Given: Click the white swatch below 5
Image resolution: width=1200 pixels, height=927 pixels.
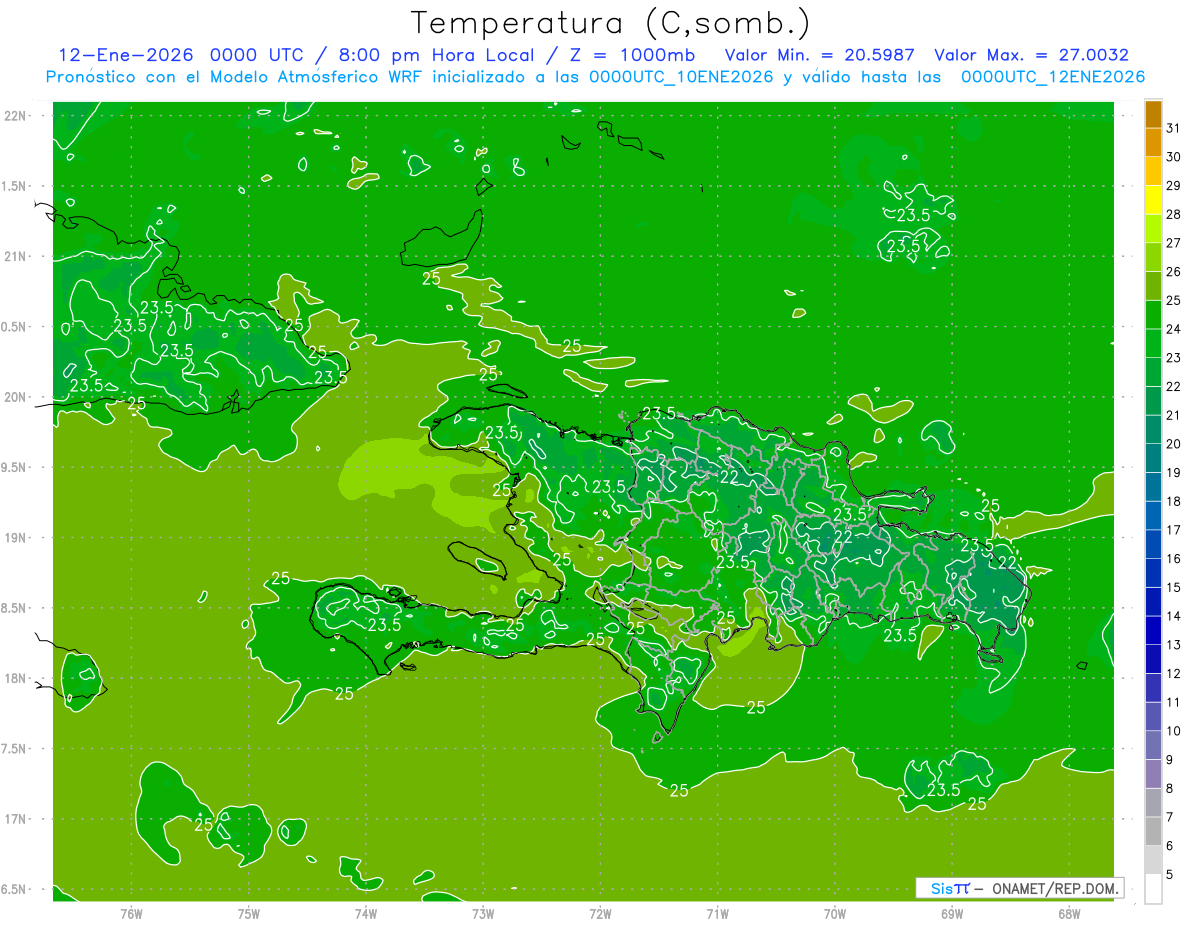Looking at the screenshot, I should (x=1153, y=889).
